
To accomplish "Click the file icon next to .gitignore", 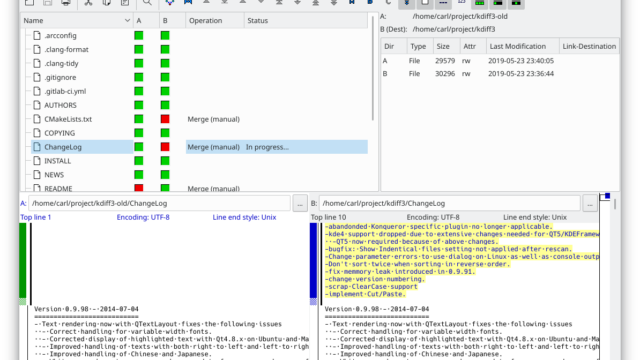I will click(37, 77).
